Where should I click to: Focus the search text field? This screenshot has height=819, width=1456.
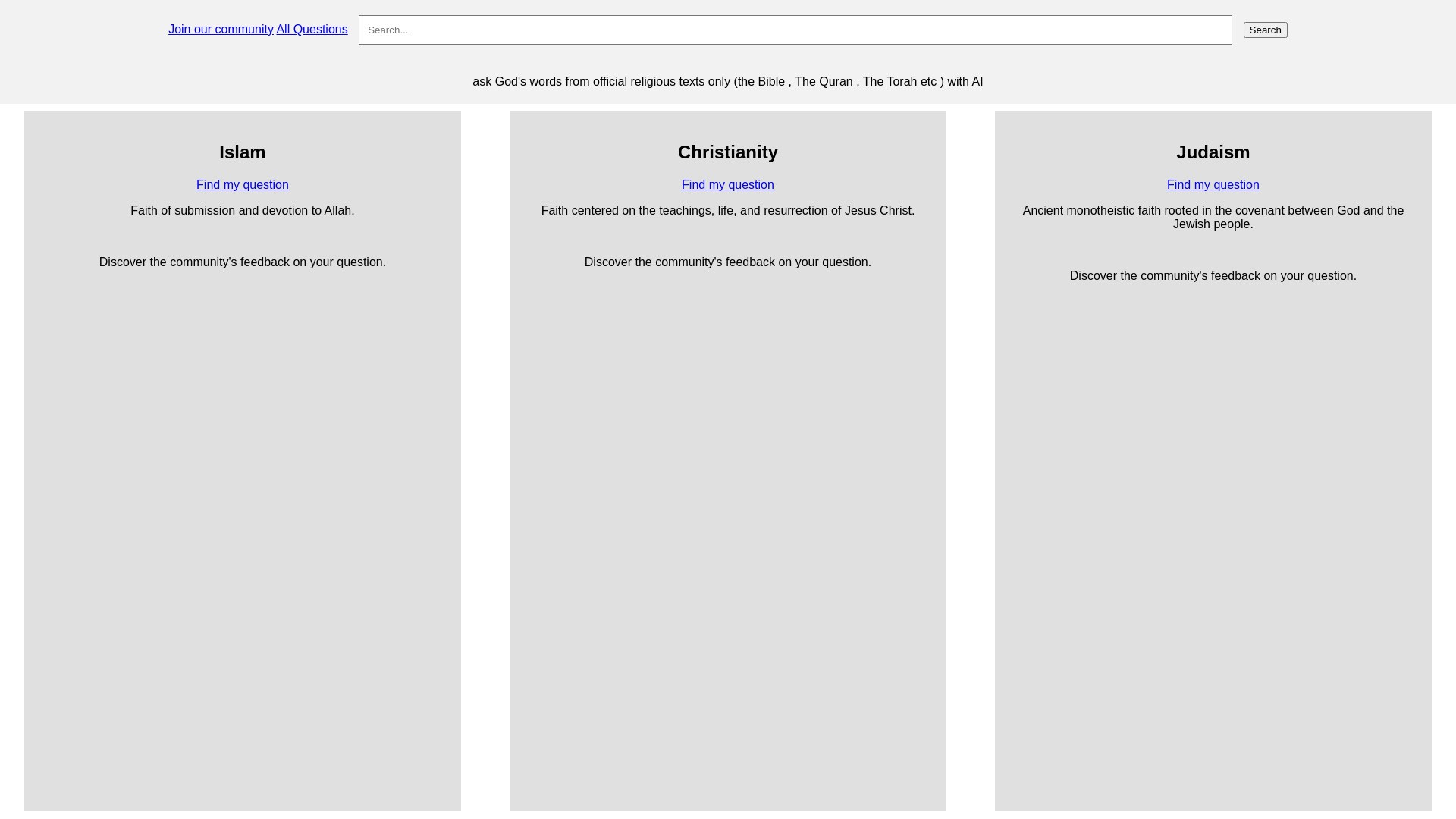tap(795, 30)
